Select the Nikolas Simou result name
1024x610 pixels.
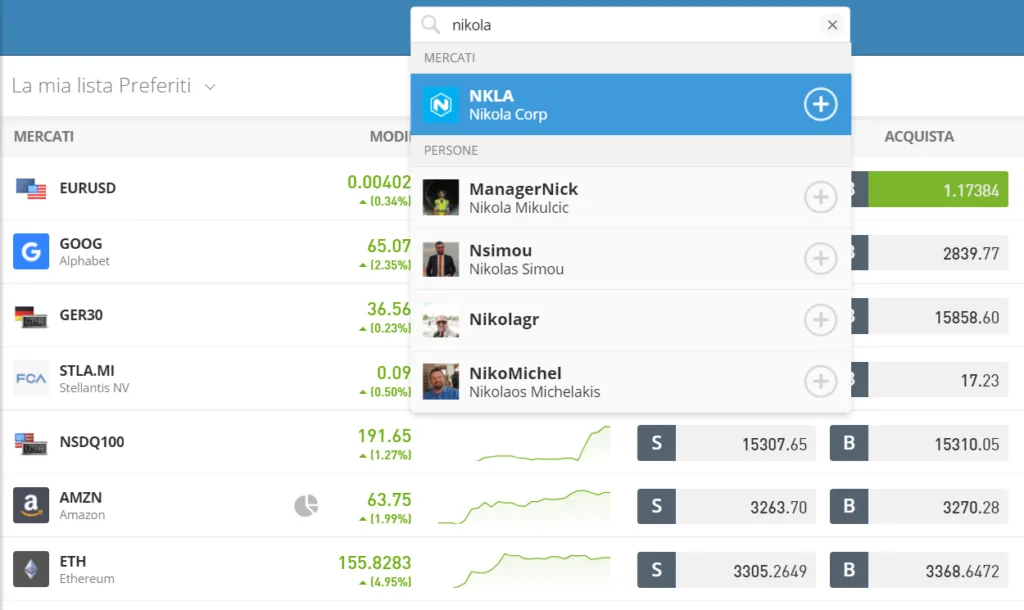click(516, 269)
